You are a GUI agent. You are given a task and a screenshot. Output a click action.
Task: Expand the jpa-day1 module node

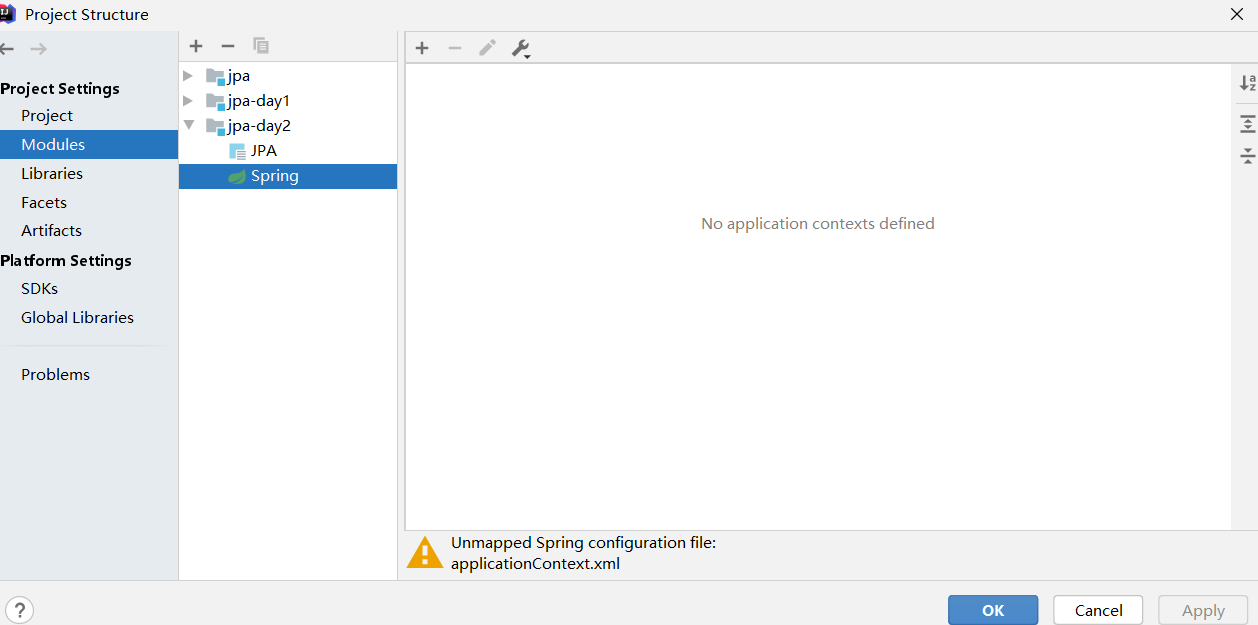click(189, 100)
